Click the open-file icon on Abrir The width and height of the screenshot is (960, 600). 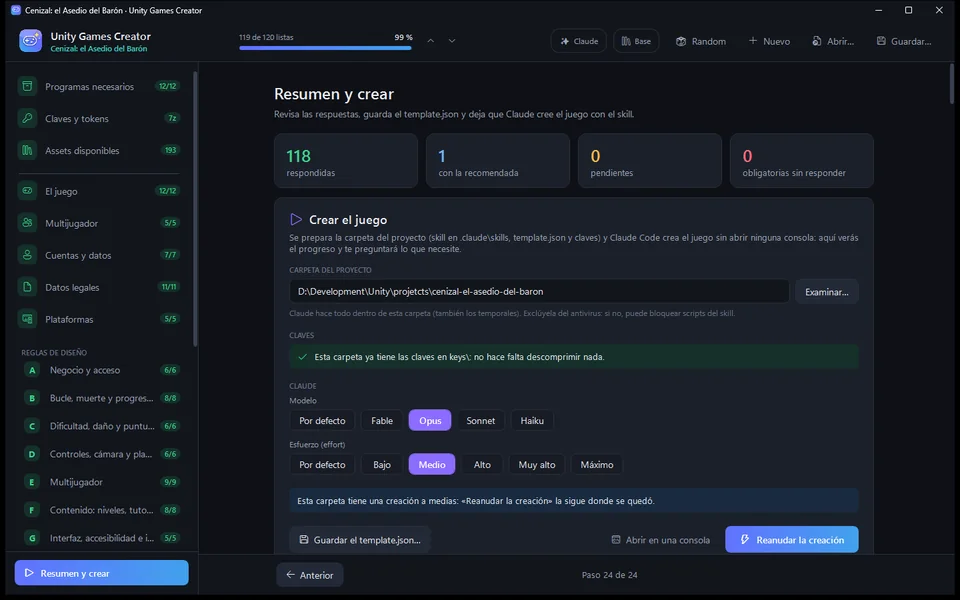point(817,41)
